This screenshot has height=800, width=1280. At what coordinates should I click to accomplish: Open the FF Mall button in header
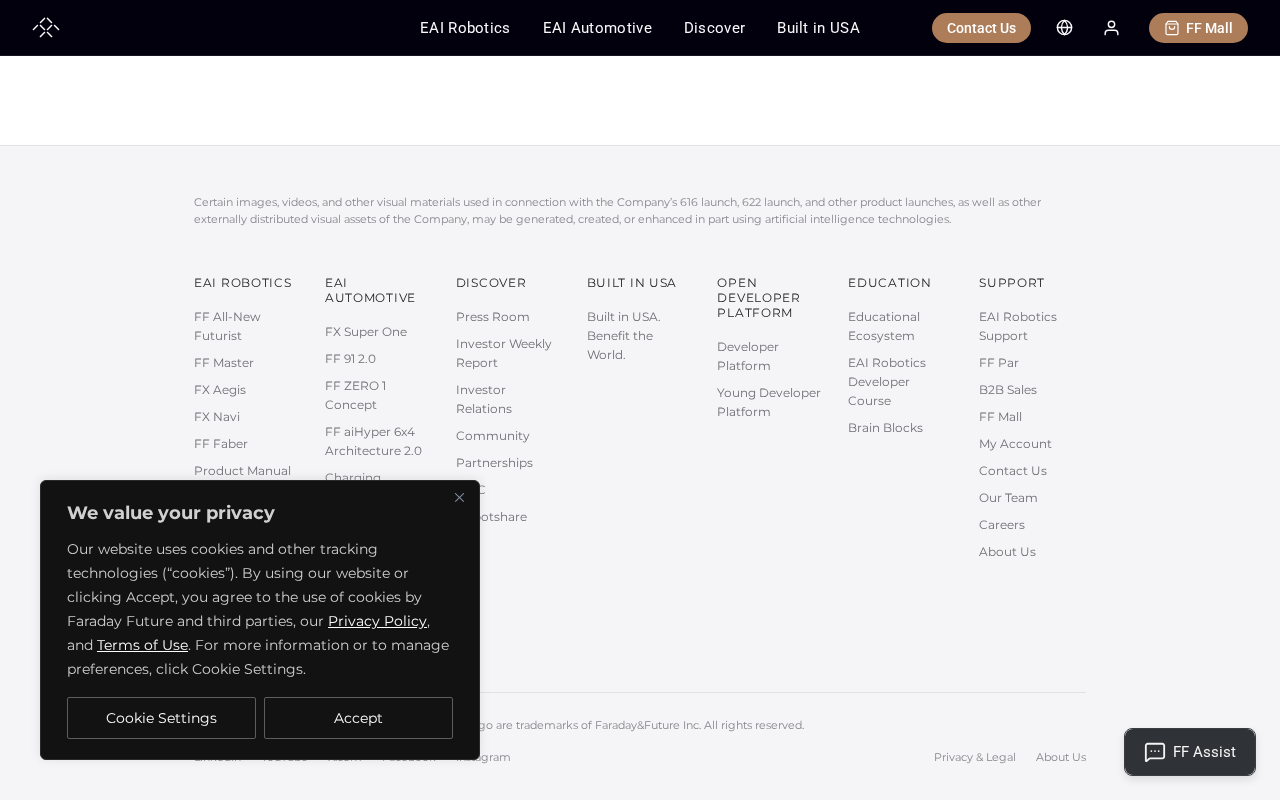1198,28
